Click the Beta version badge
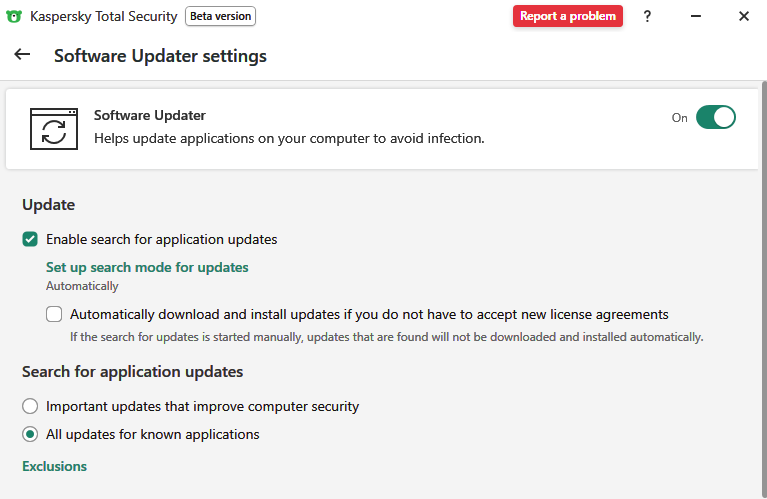Viewport: 767px width, 499px height. (x=220, y=16)
